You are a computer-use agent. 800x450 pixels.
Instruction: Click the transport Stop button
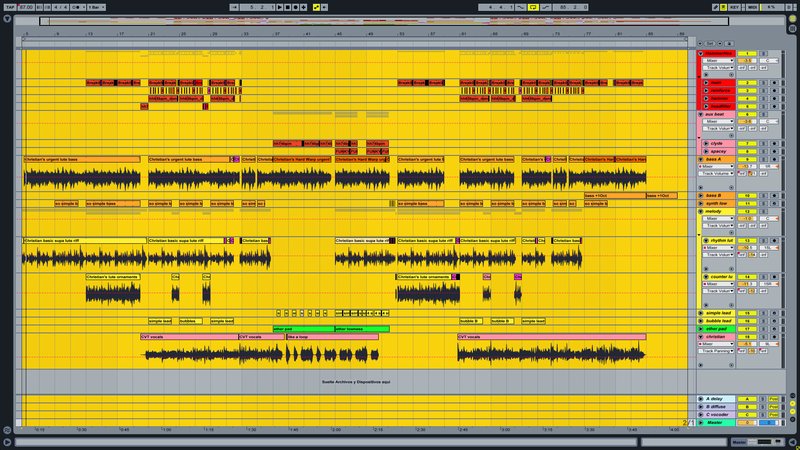coord(288,7)
